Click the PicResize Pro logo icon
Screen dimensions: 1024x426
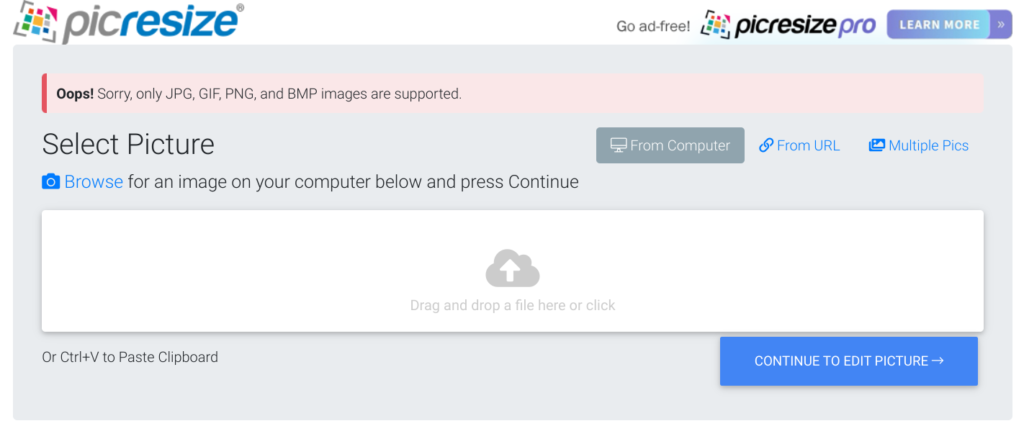tap(715, 25)
